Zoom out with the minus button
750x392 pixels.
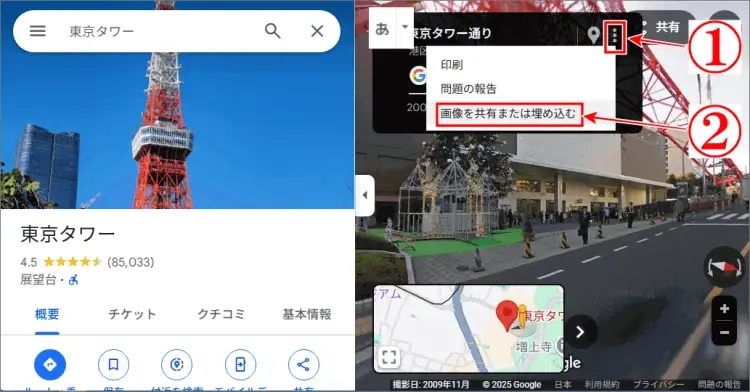(725, 333)
